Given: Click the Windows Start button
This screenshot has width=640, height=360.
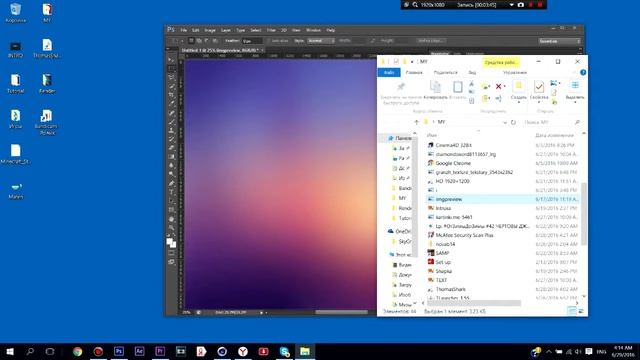Looking at the screenshot, I should pos(10,351).
